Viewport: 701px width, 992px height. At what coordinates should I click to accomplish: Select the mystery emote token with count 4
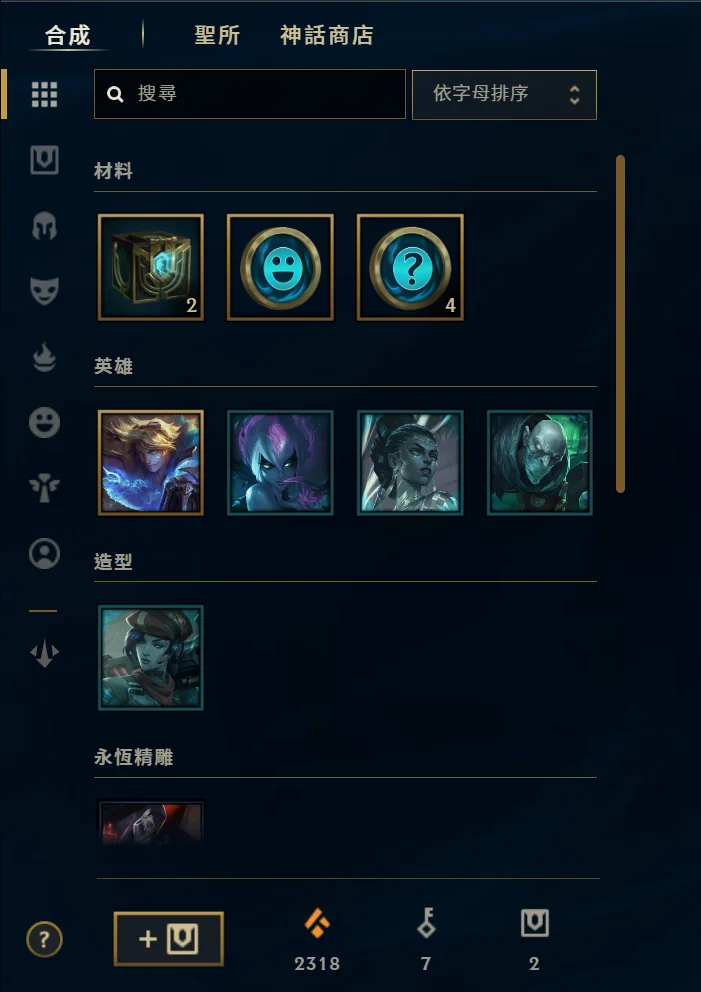[410, 267]
